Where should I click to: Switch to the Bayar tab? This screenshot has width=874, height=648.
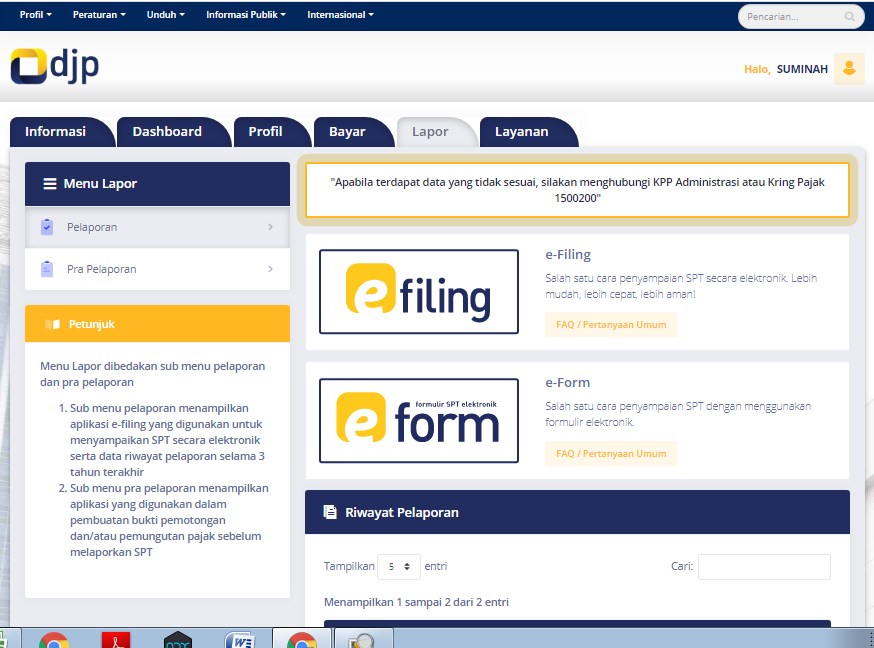[x=353, y=132]
